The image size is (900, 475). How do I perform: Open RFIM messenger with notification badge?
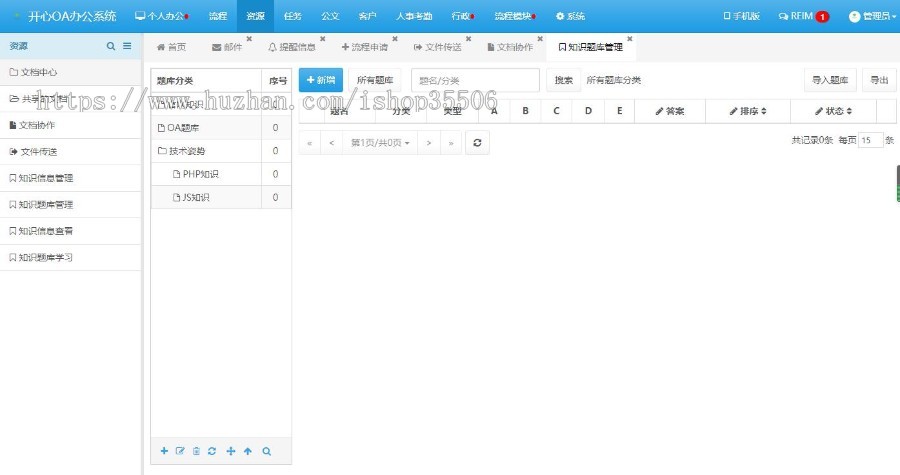pyautogui.click(x=804, y=16)
